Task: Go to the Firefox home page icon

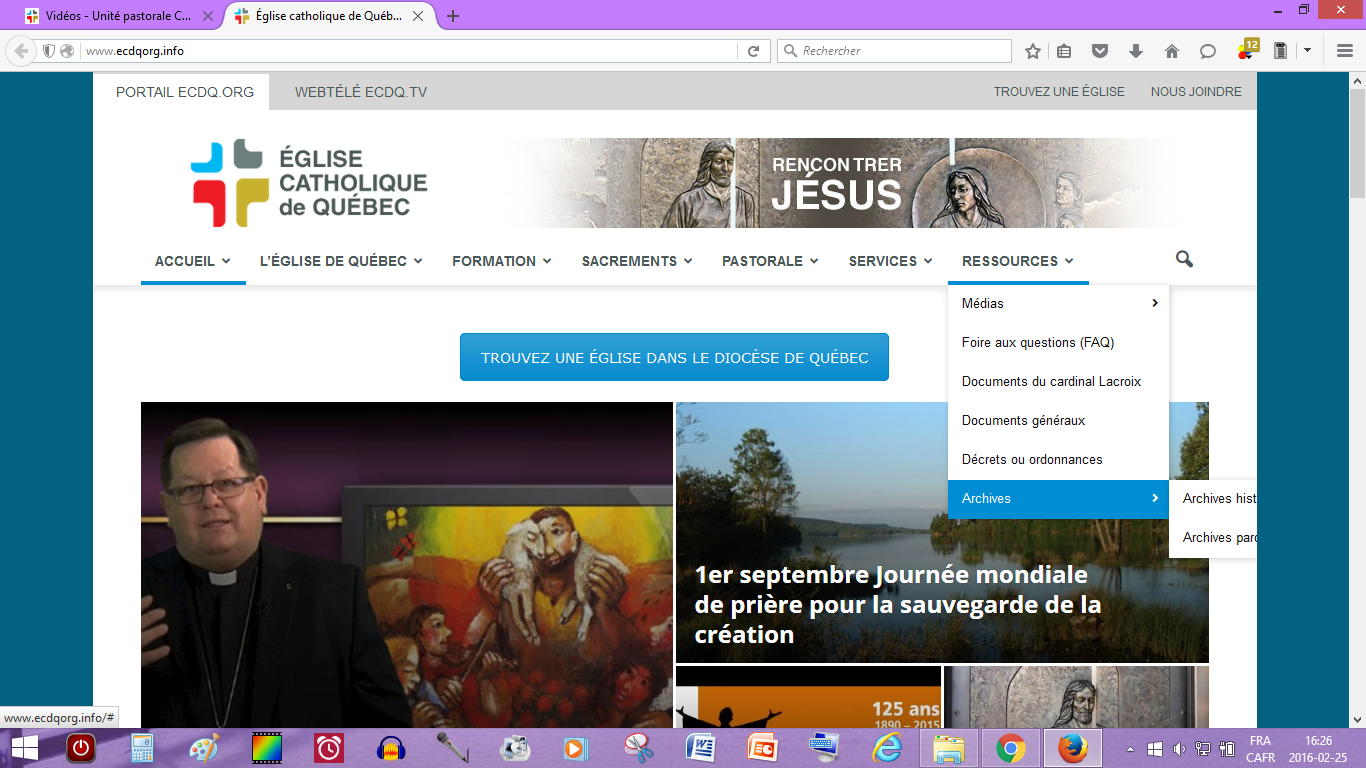Action: pyautogui.click(x=1171, y=51)
